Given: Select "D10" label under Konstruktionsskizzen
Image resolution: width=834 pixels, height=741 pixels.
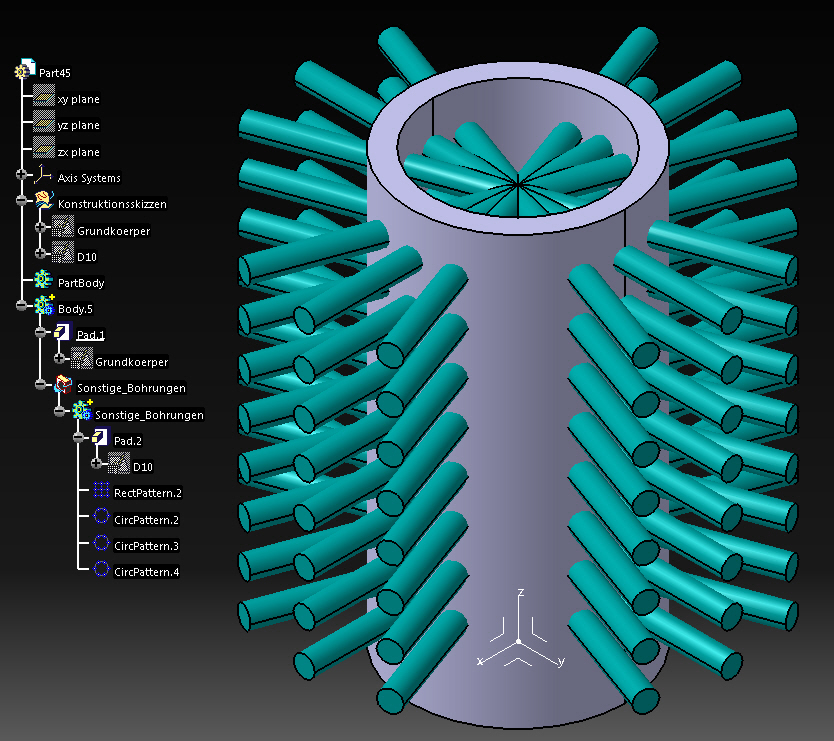Looking at the screenshot, I should point(87,257).
